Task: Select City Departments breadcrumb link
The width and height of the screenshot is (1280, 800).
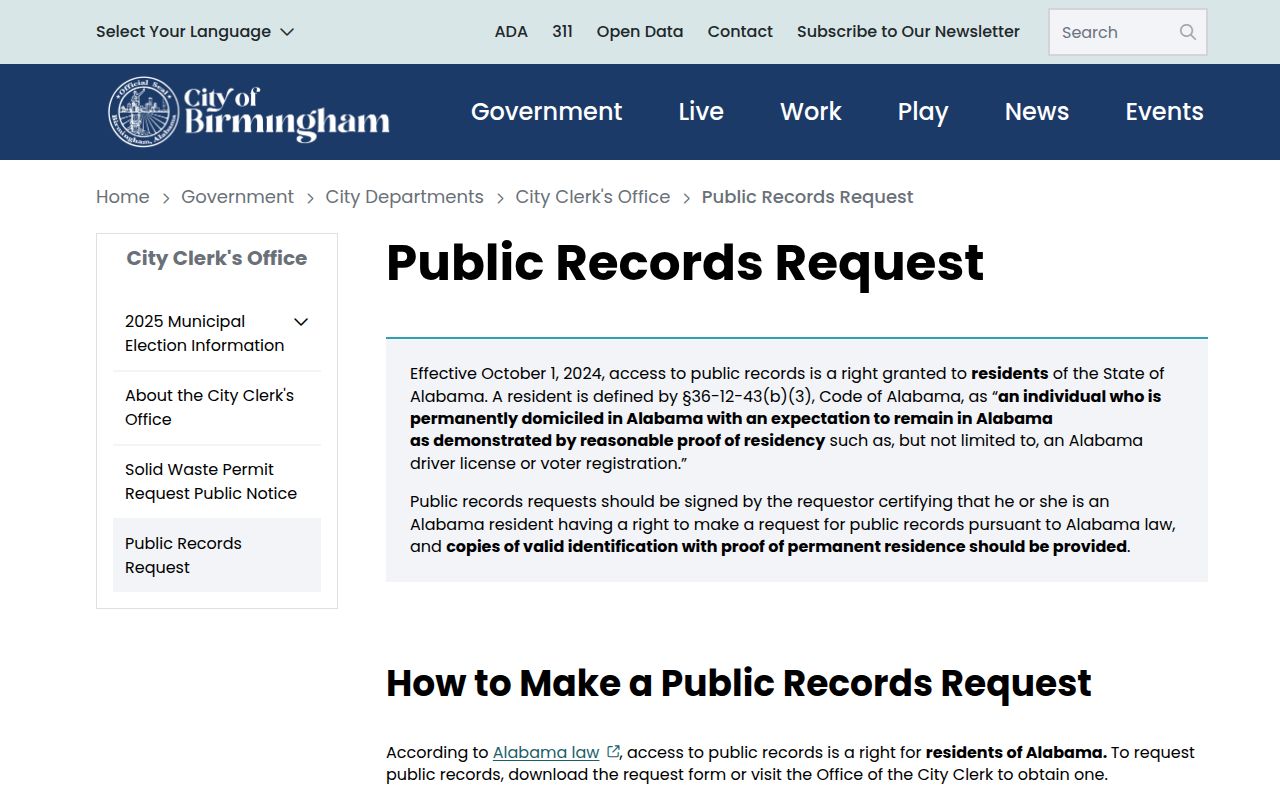Action: 404,197
